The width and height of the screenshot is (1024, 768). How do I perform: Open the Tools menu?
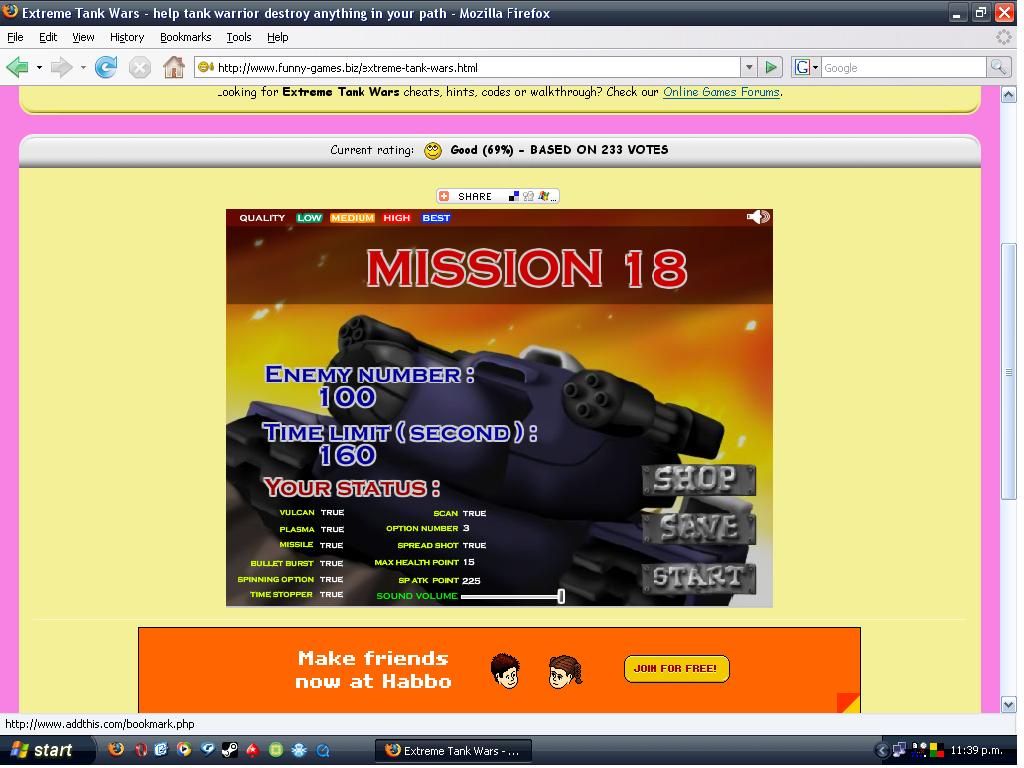pos(238,37)
